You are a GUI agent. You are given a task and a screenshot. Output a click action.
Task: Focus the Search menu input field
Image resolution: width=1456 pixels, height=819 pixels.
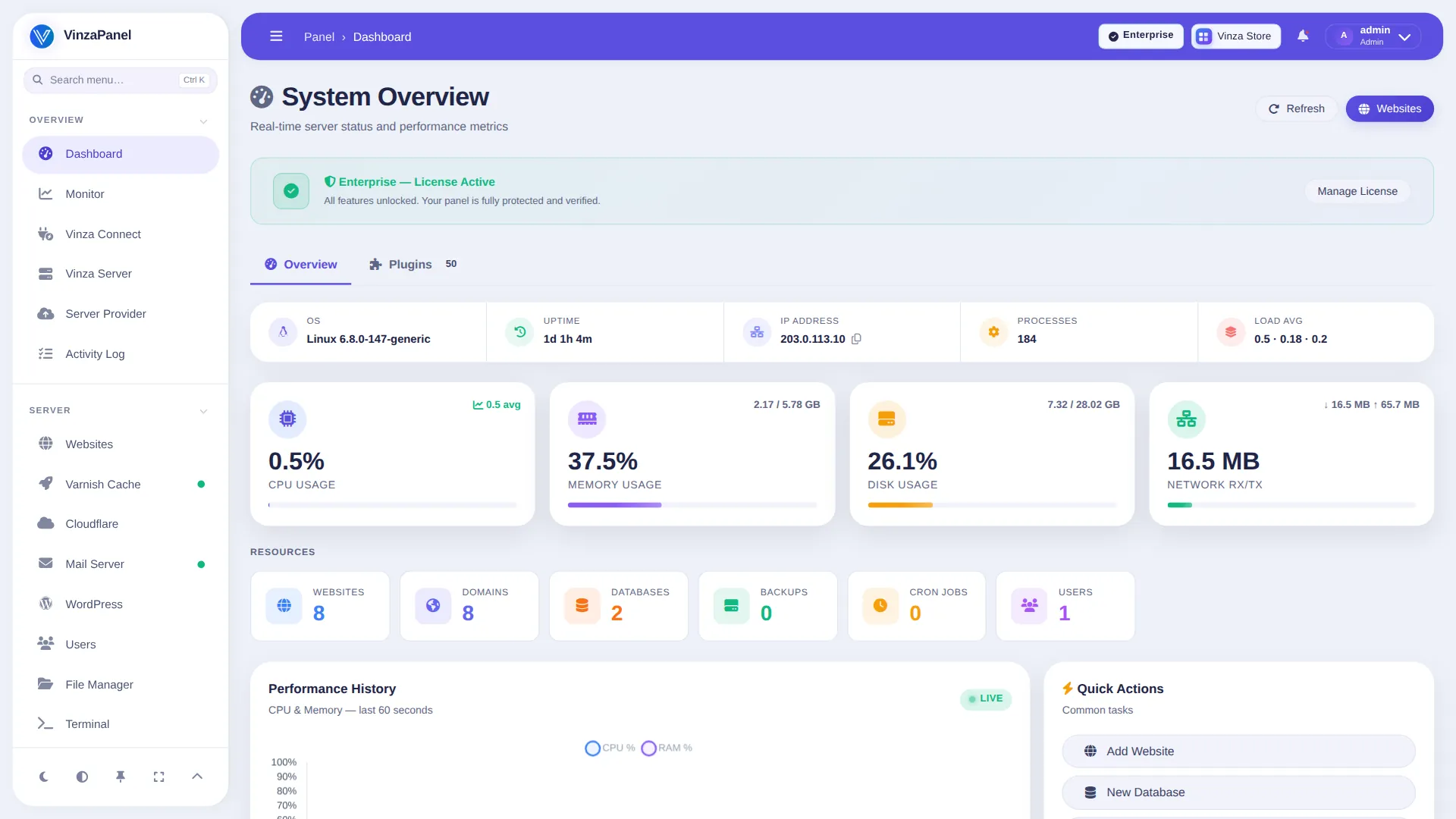(x=121, y=80)
